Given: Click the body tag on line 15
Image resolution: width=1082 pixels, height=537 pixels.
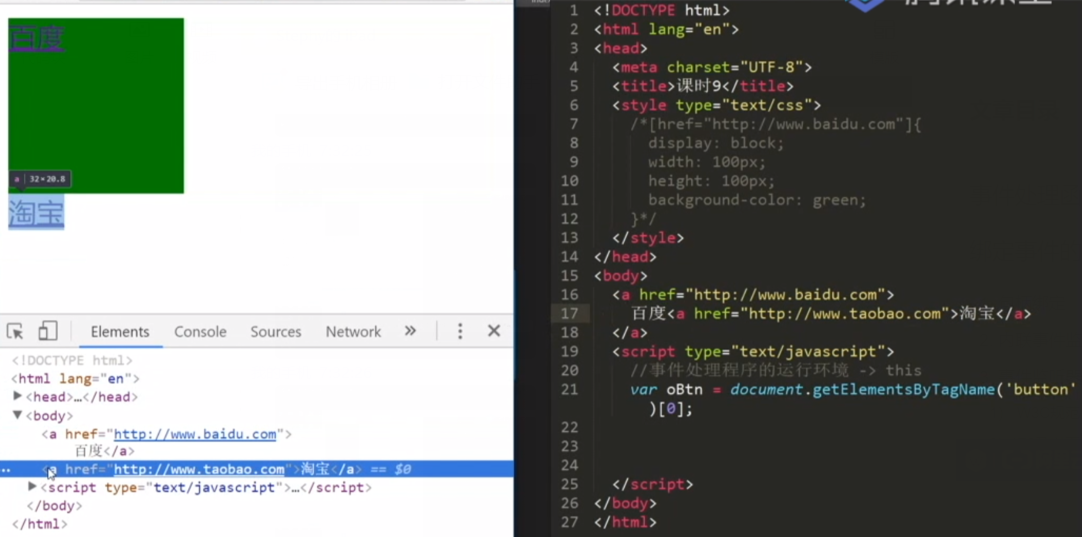Looking at the screenshot, I should [620, 275].
